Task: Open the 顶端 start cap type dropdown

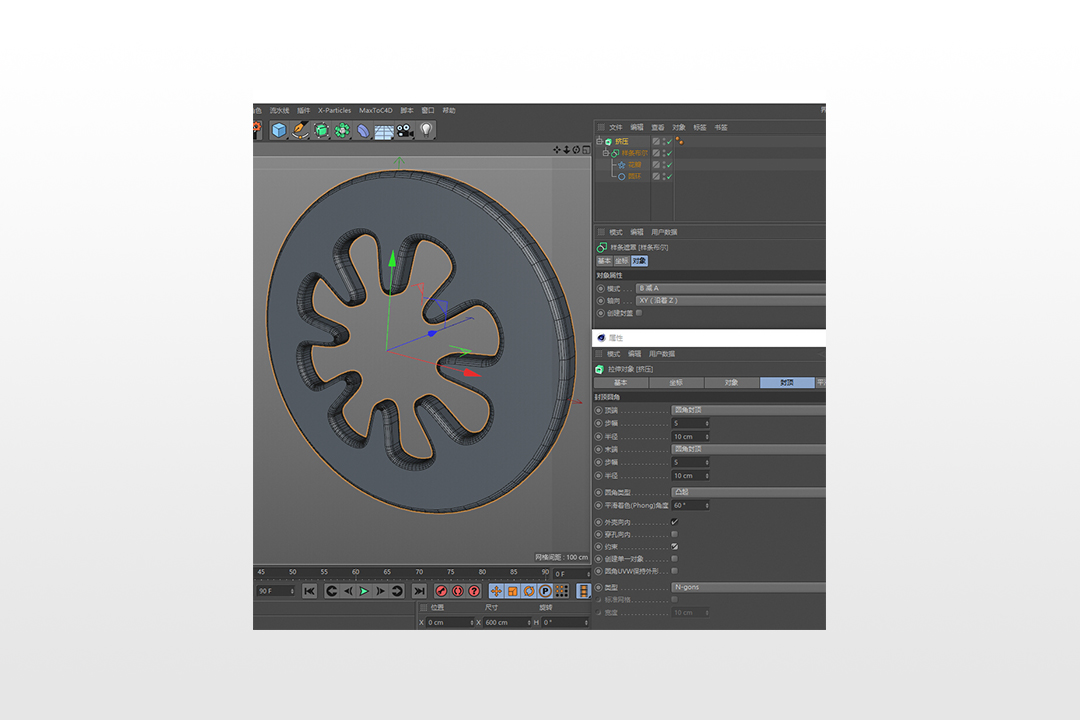Action: tap(748, 410)
